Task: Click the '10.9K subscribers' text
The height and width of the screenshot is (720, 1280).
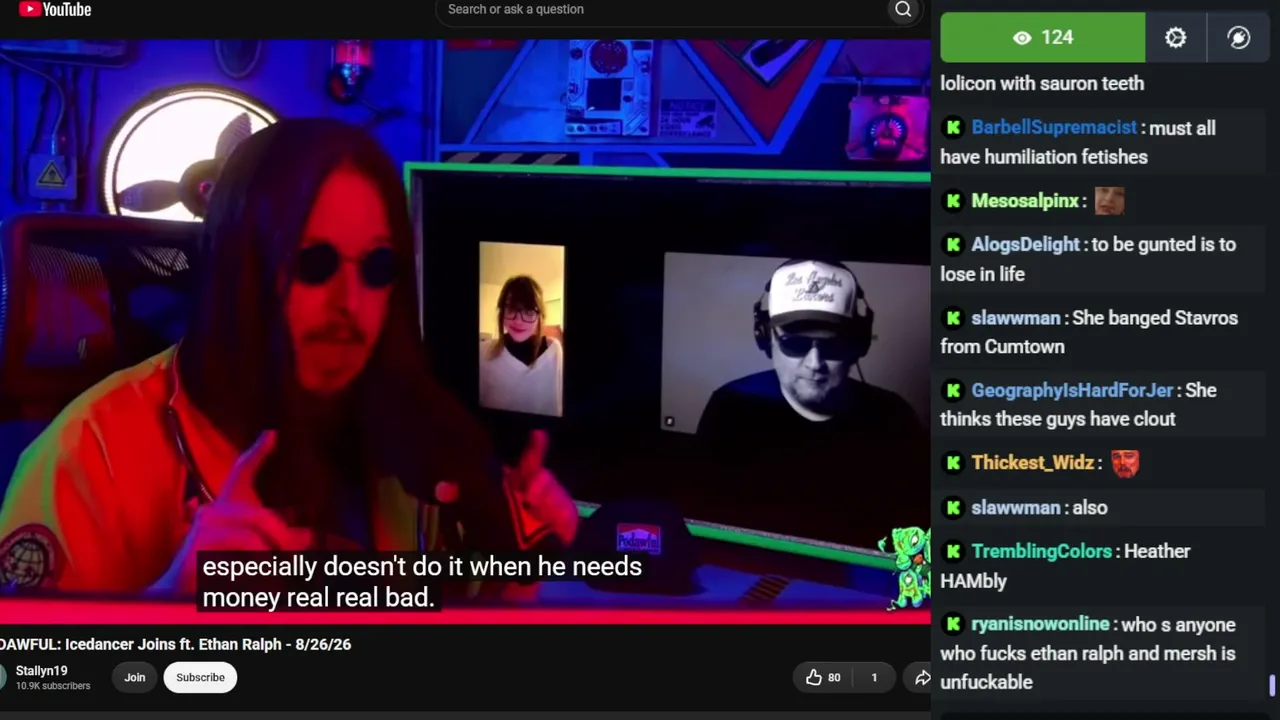Action: (53, 686)
